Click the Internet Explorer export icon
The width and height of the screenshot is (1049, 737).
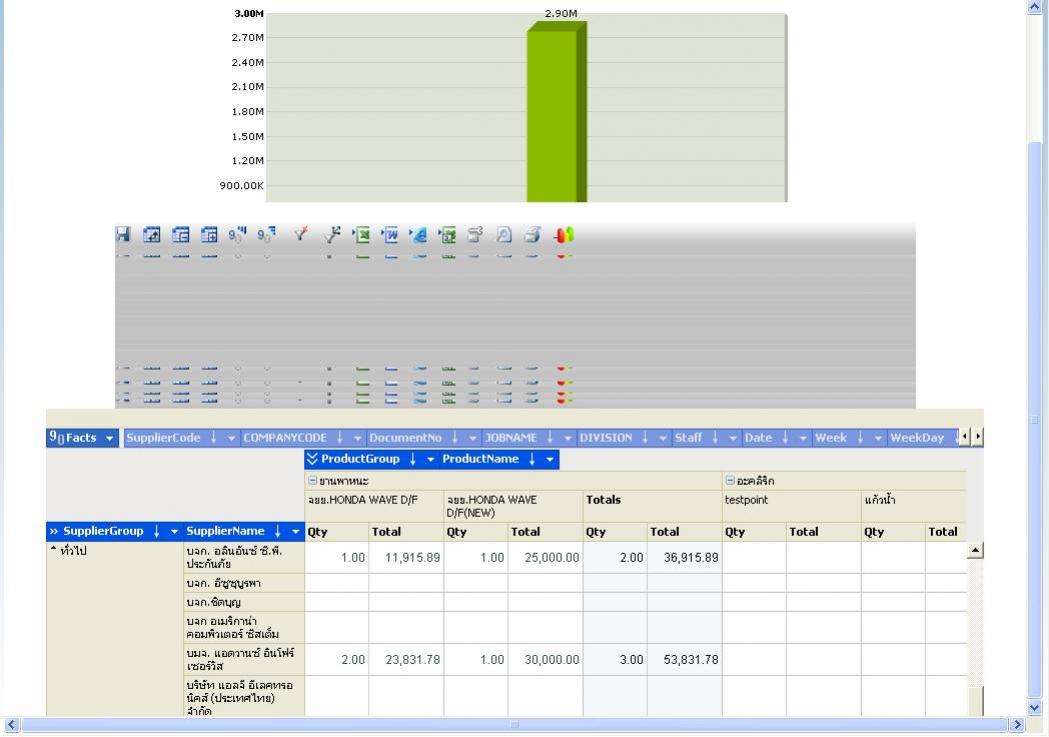419,234
